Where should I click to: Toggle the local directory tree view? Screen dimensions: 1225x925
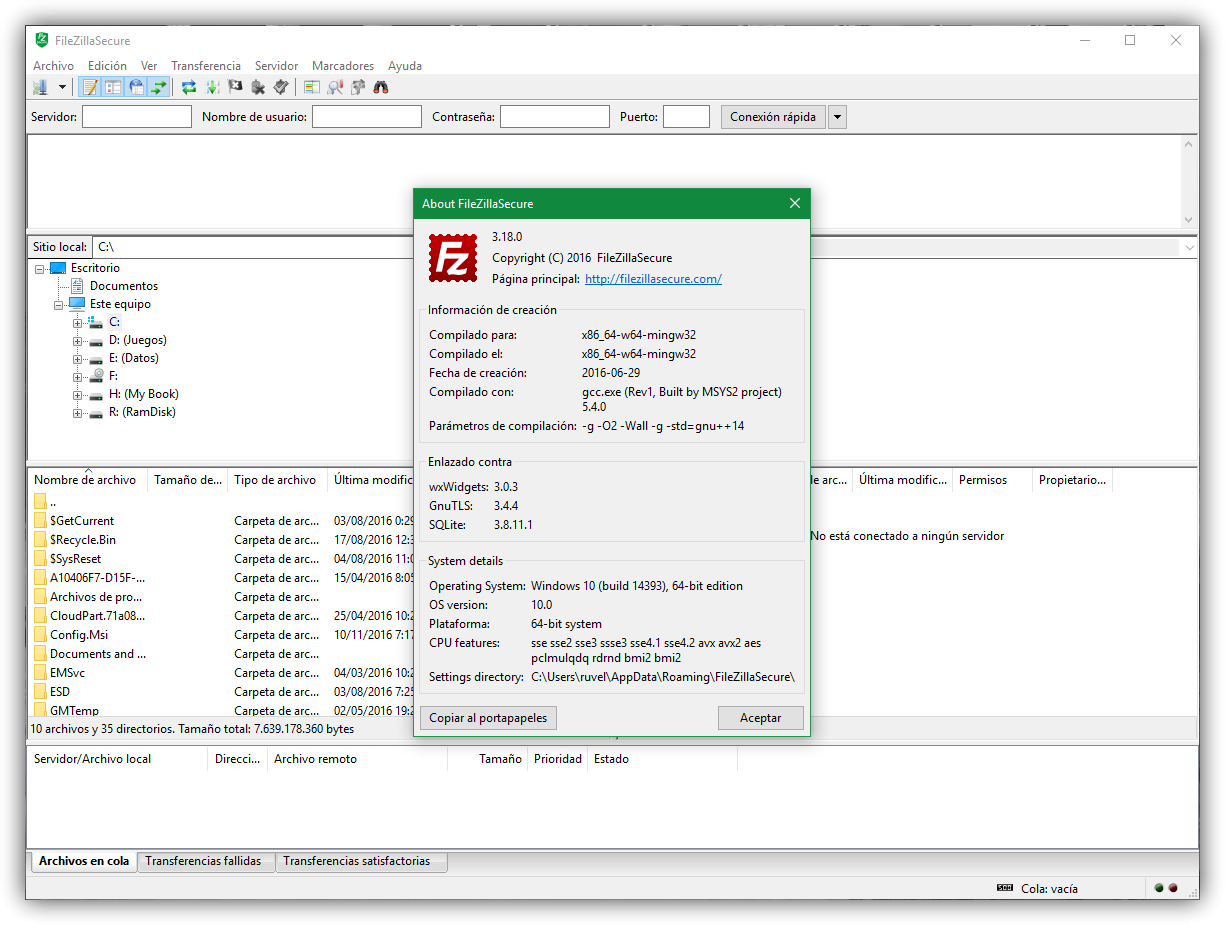coord(113,87)
